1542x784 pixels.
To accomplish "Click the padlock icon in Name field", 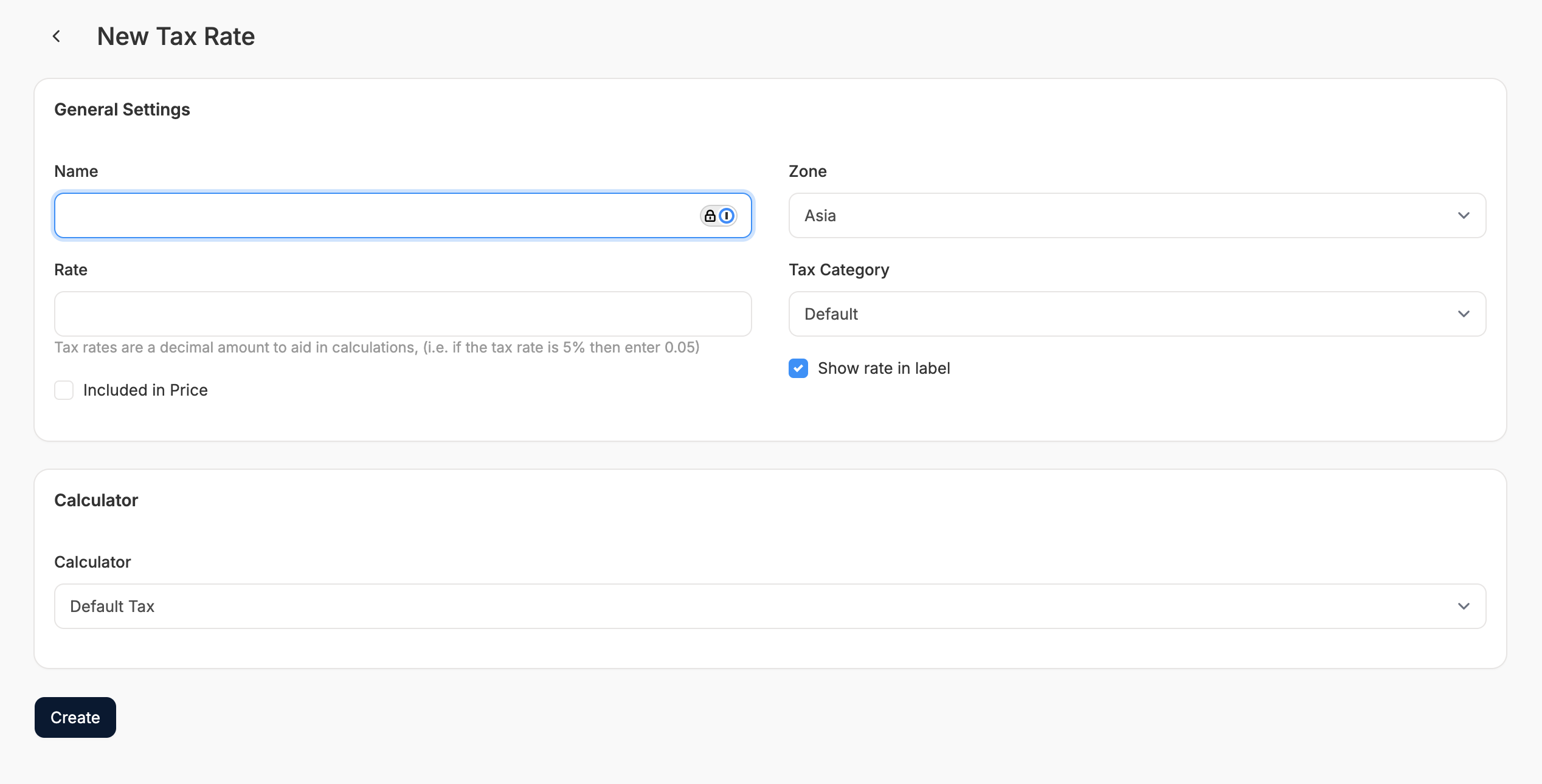I will 710,216.
